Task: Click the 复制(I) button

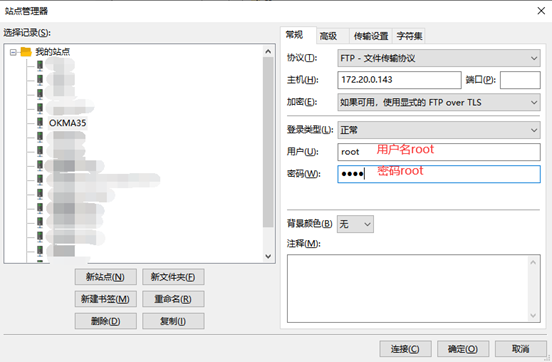Action: pyautogui.click(x=173, y=321)
